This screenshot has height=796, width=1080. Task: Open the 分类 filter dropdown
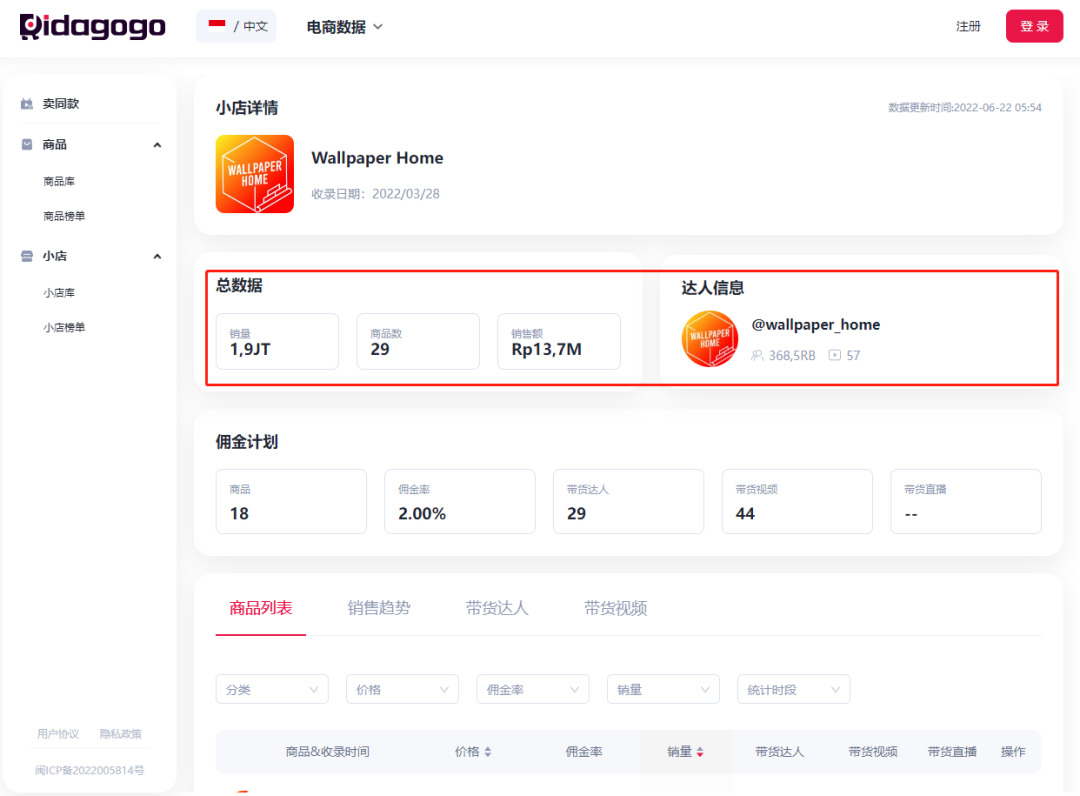coord(272,689)
